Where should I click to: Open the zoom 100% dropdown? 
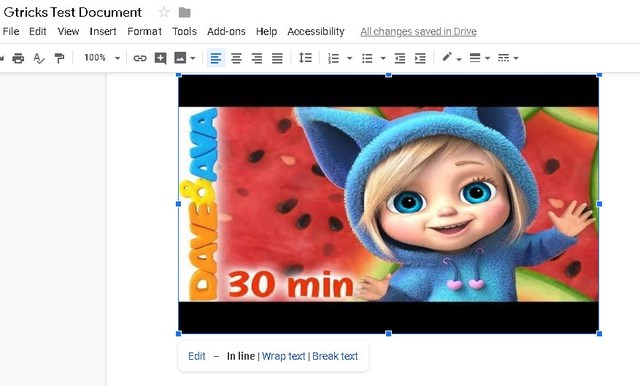102,58
